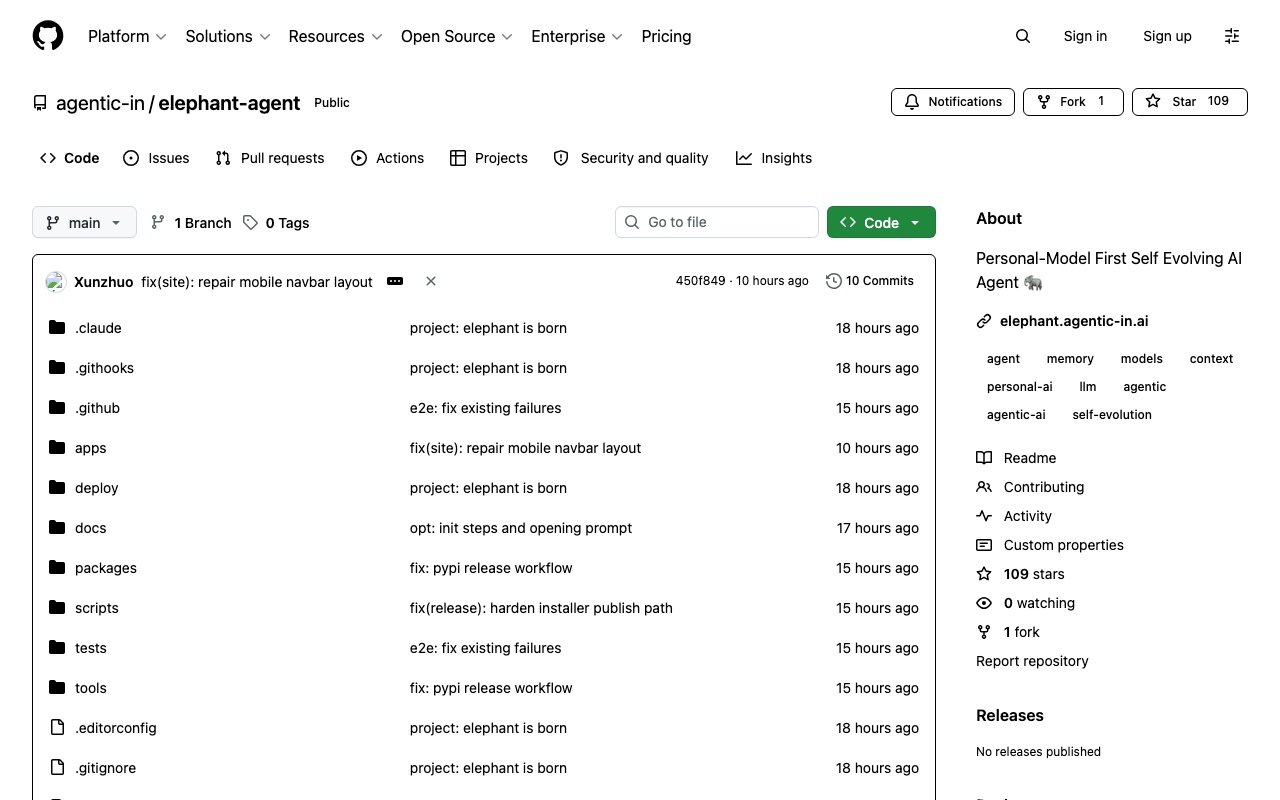Open the Issues tab
This screenshot has width=1280, height=800.
(156, 158)
